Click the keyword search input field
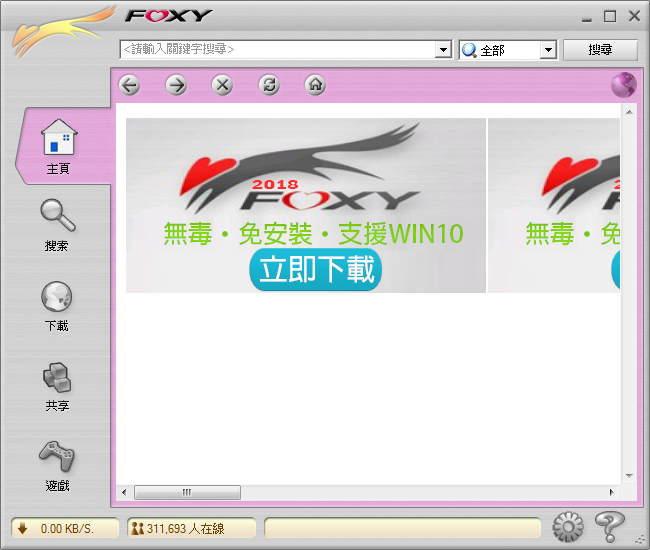The height and width of the screenshot is (550, 650). point(277,50)
